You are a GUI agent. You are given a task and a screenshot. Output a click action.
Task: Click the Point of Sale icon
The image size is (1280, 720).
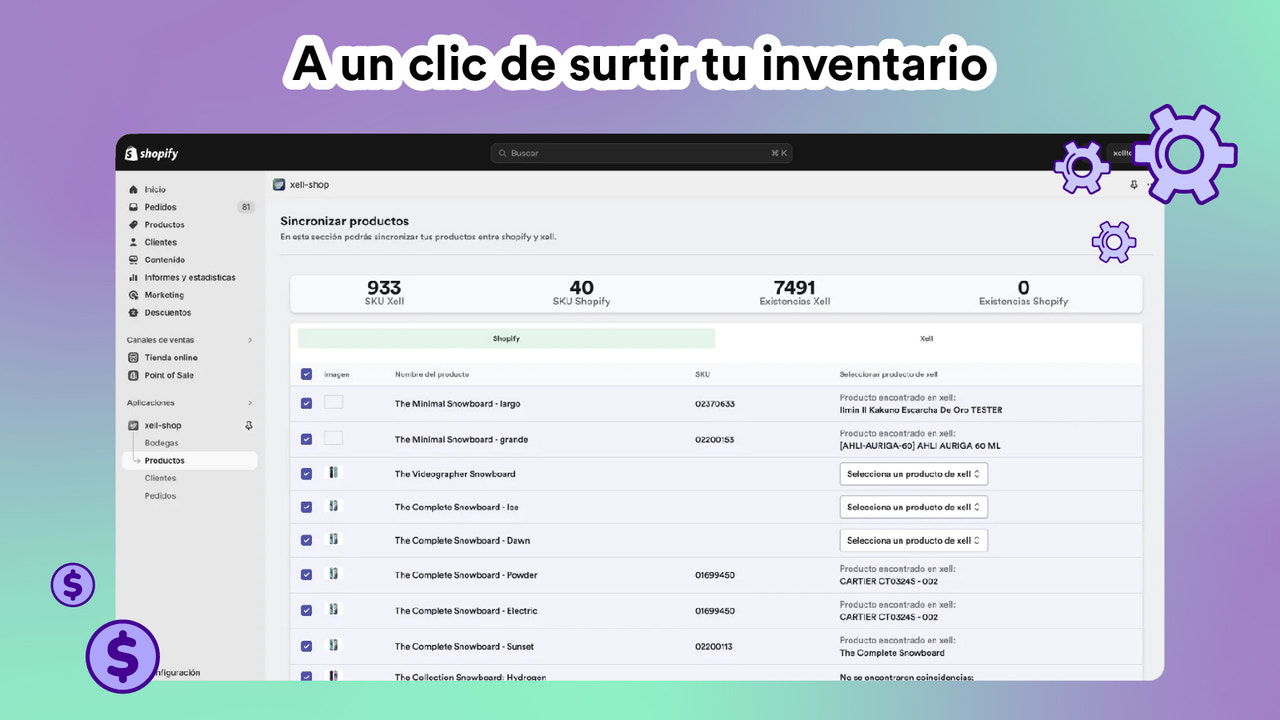pyautogui.click(x=133, y=375)
